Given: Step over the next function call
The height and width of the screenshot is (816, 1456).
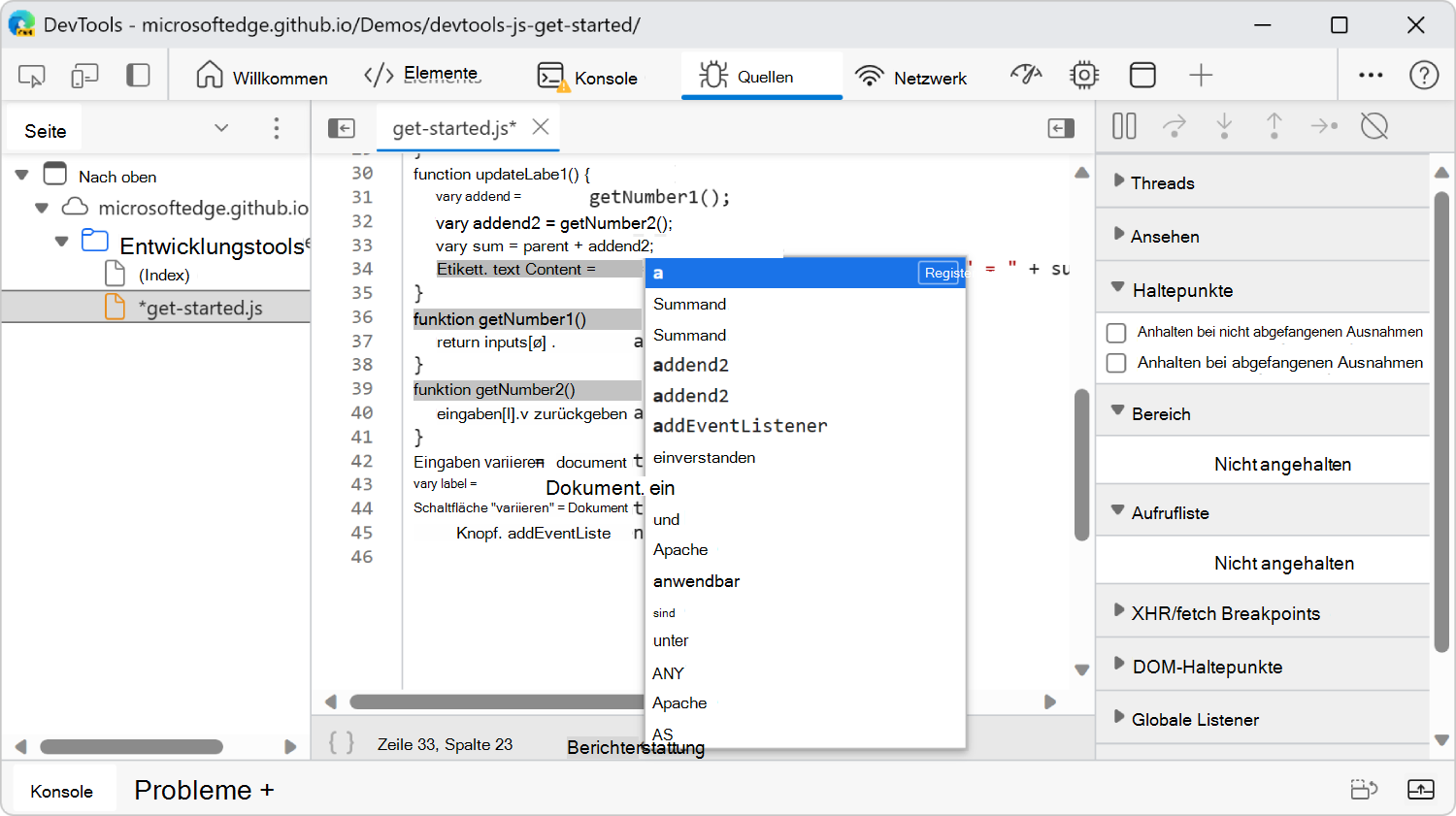Looking at the screenshot, I should pos(1175,126).
